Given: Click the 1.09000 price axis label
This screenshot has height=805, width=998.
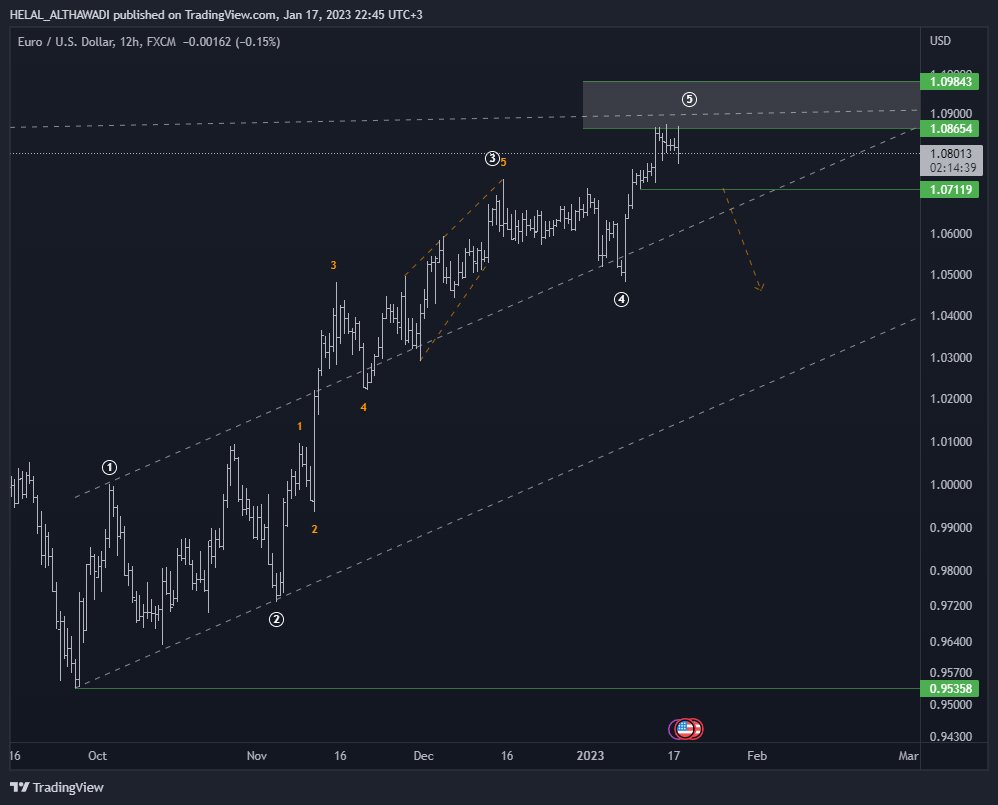Looking at the screenshot, I should pos(951,113).
